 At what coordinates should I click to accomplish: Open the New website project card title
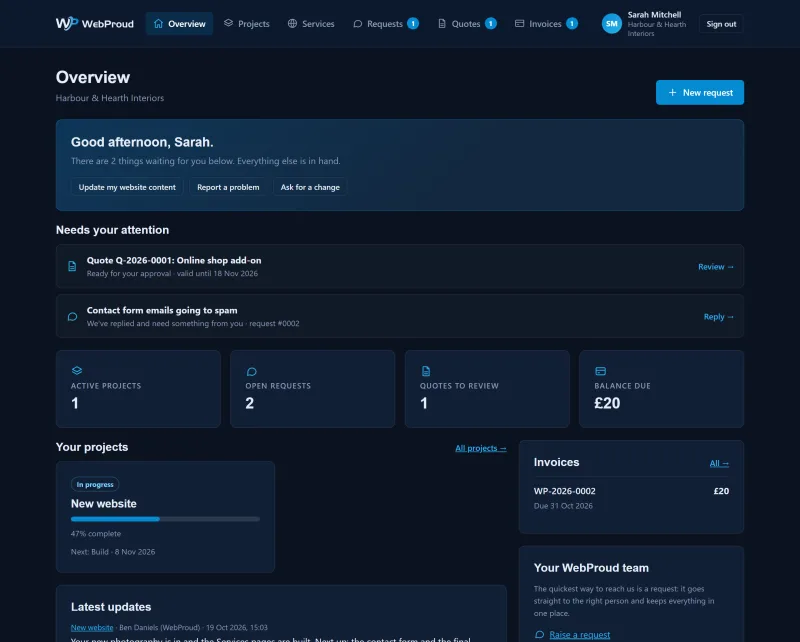104,504
